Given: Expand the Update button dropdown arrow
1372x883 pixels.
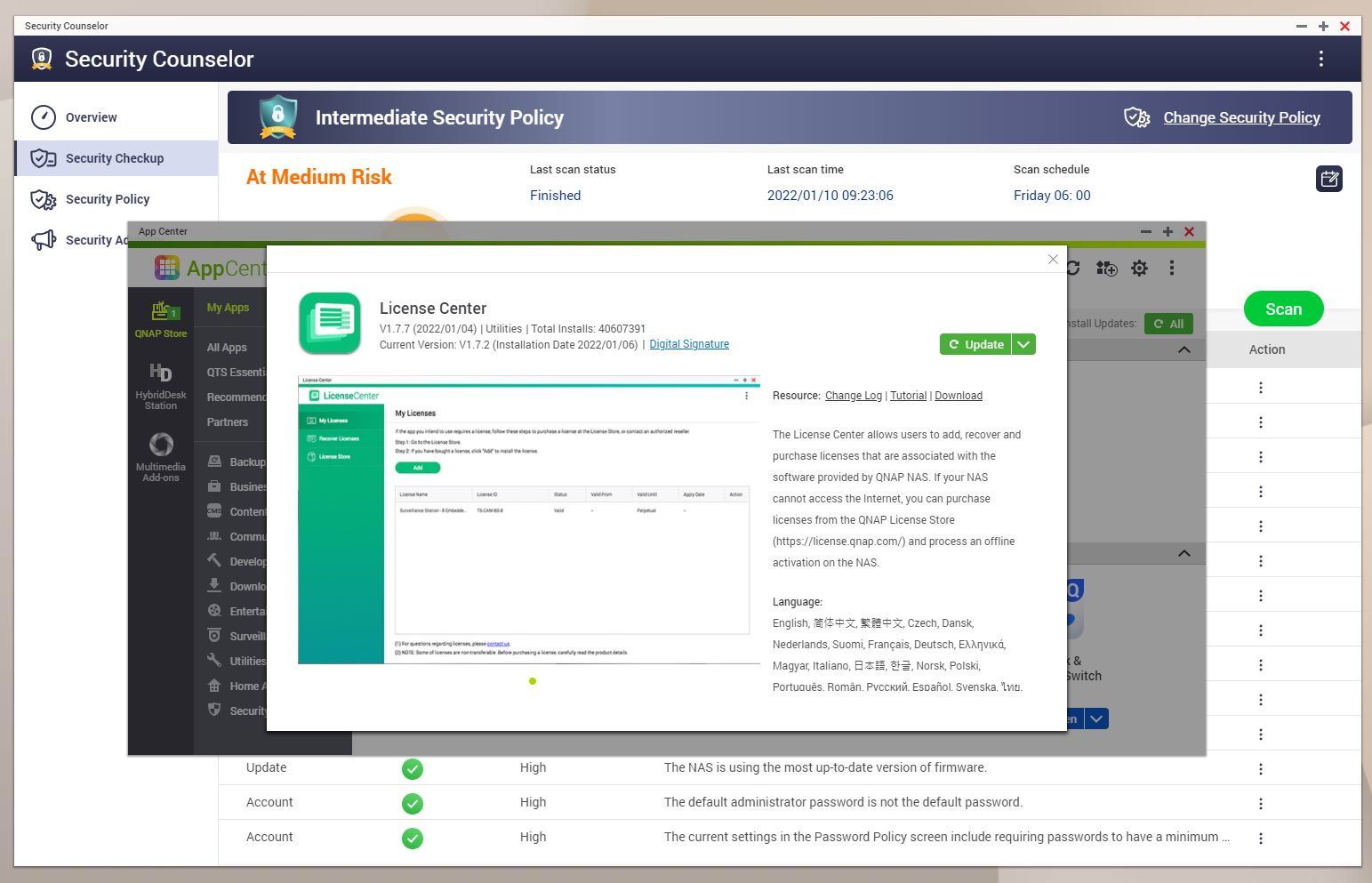Looking at the screenshot, I should coord(1024,344).
